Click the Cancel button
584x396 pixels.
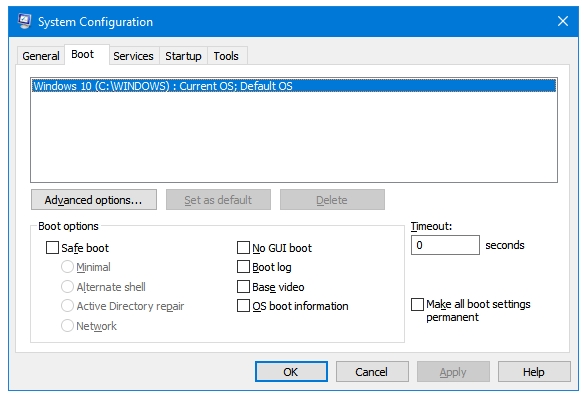pyautogui.click(x=372, y=371)
